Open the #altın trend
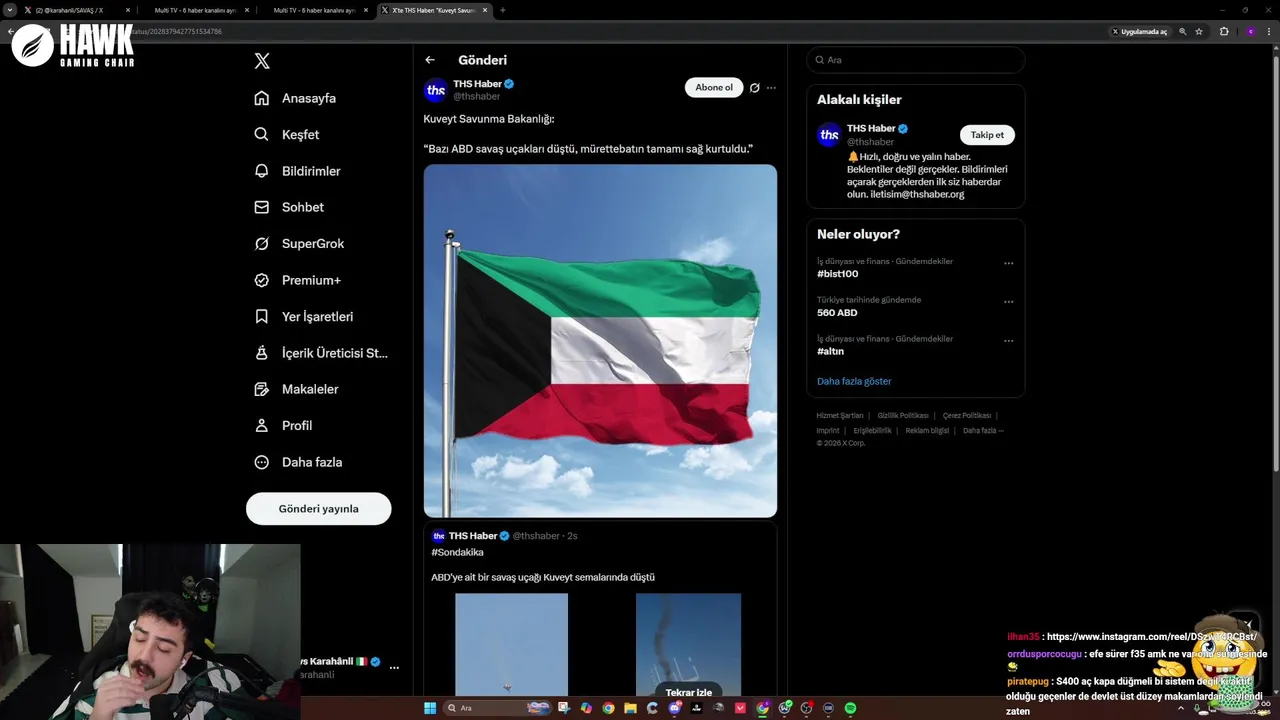Image resolution: width=1280 pixels, height=720 pixels. pos(831,351)
